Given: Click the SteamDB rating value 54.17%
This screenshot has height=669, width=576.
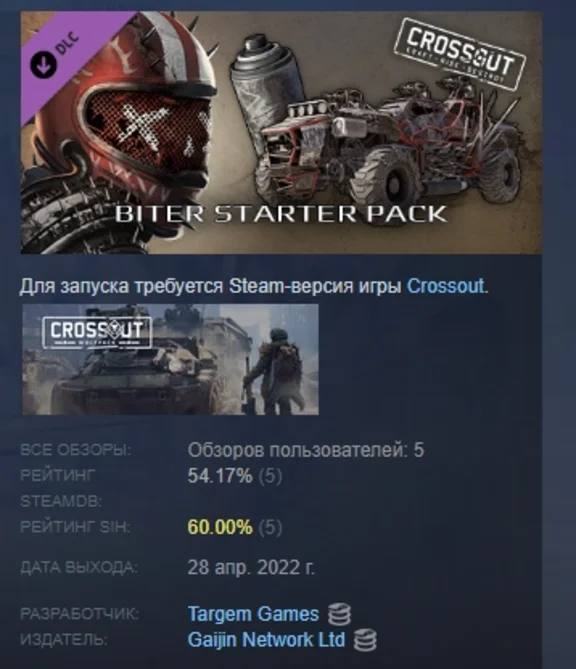Looking at the screenshot, I should tap(220, 476).
